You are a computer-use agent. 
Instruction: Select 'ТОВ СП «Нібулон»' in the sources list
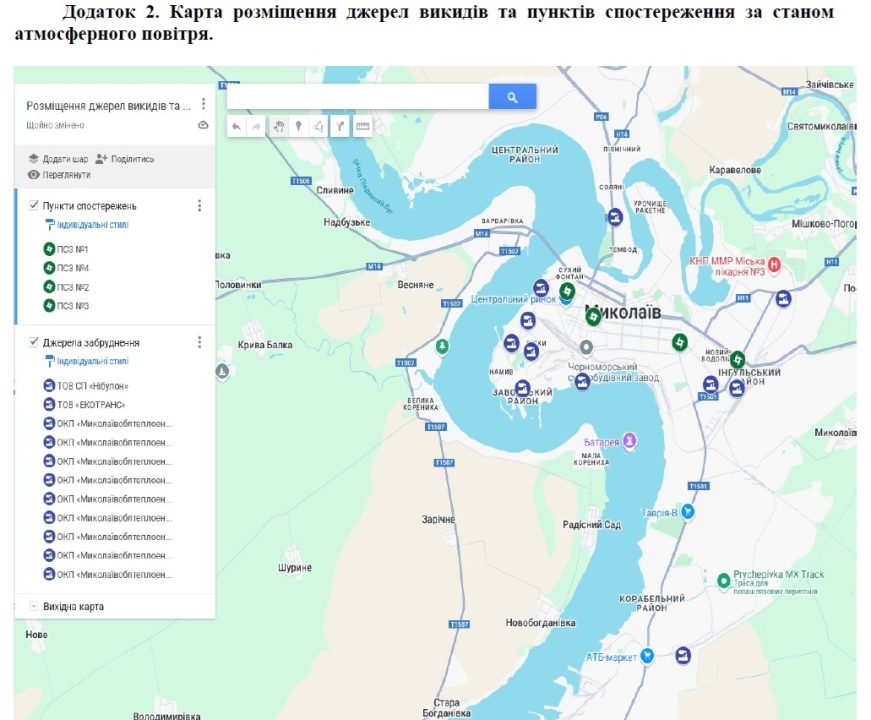point(86,386)
